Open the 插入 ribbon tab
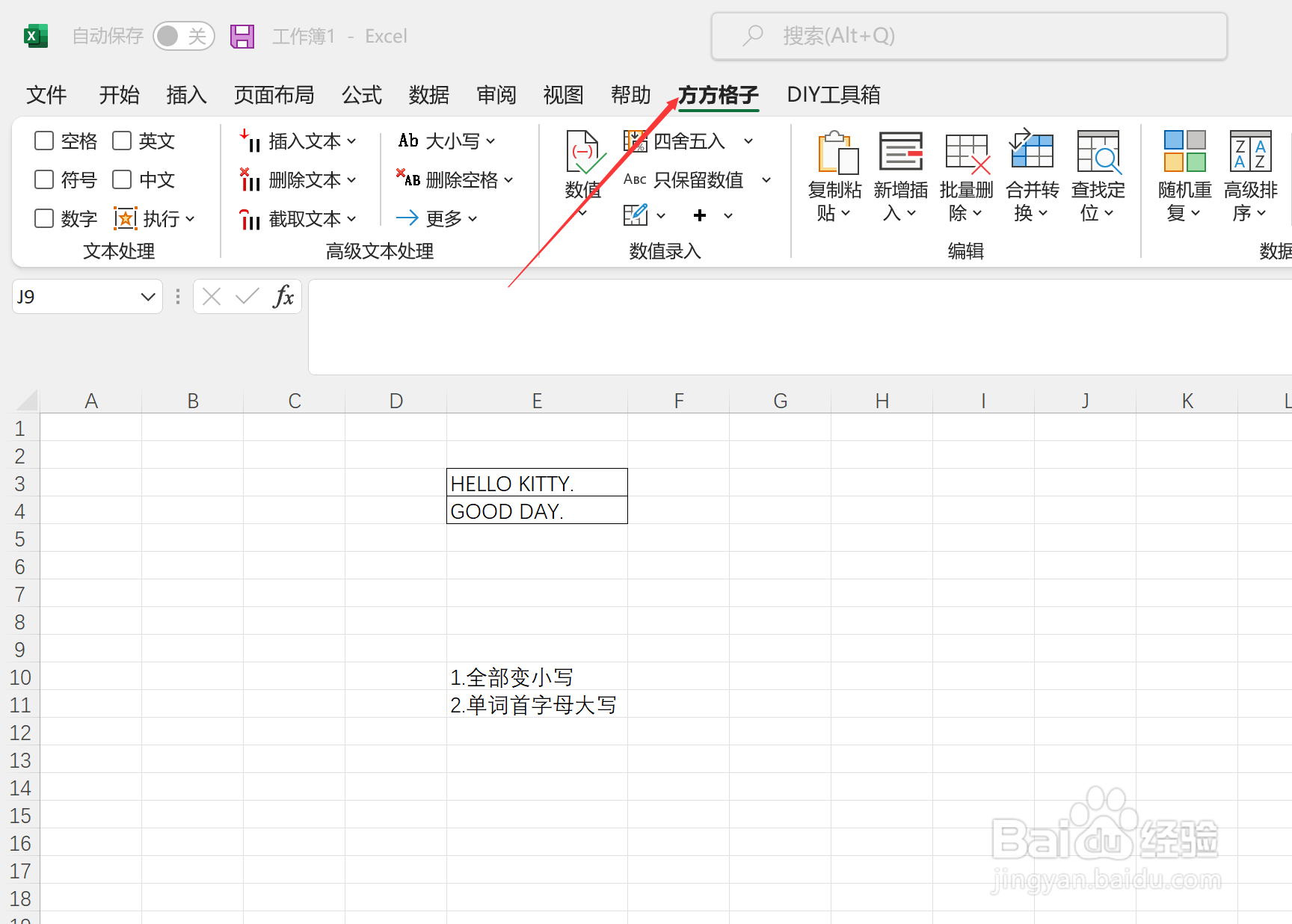 click(x=186, y=95)
